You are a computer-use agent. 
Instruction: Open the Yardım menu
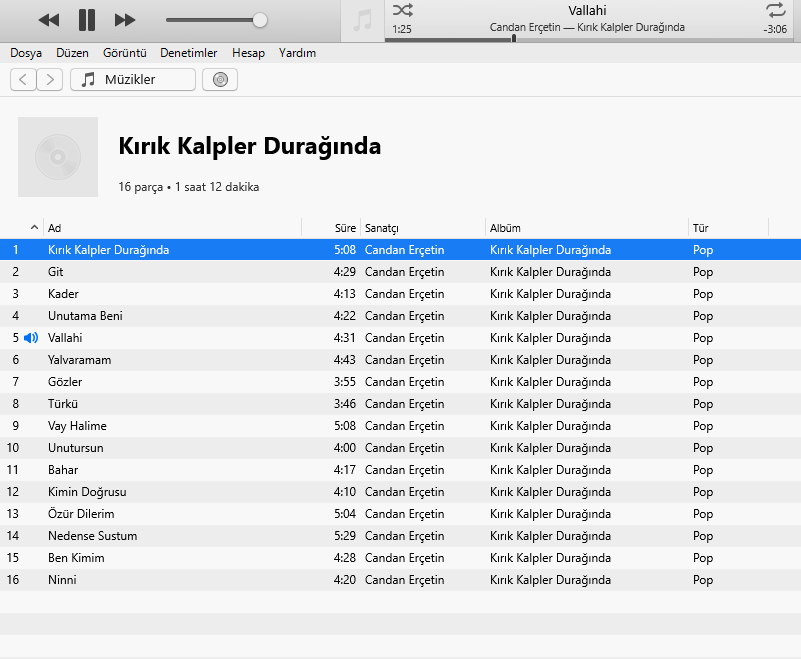[297, 53]
